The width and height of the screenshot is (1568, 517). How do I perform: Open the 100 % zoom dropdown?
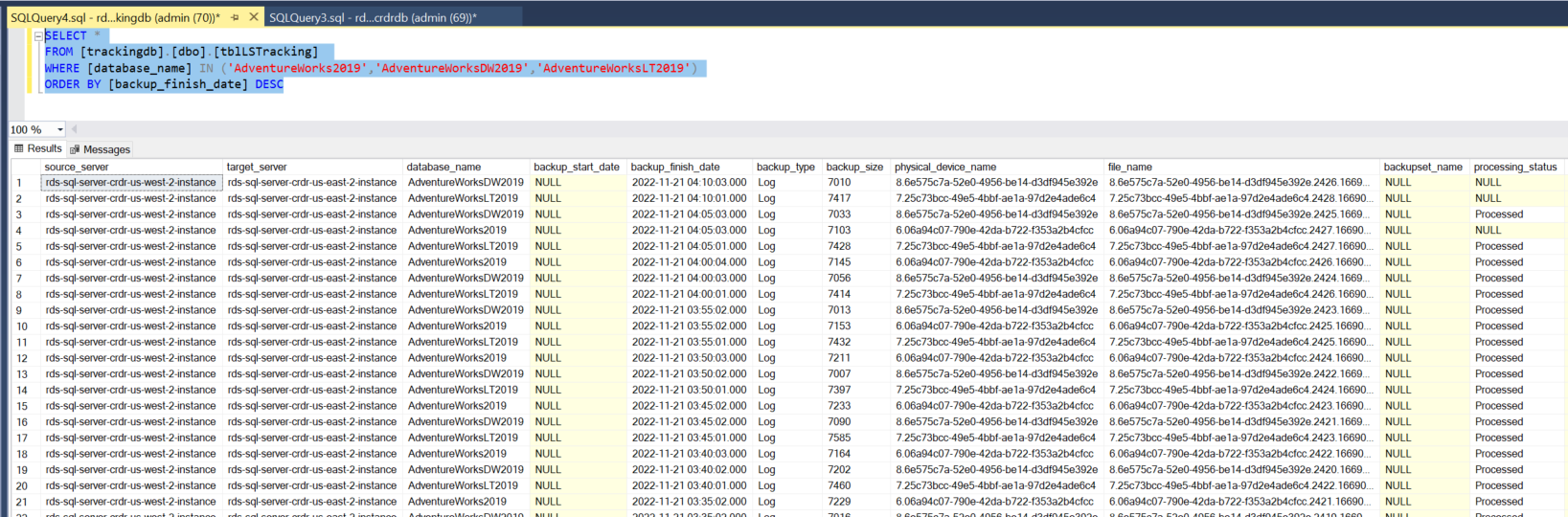(x=59, y=129)
